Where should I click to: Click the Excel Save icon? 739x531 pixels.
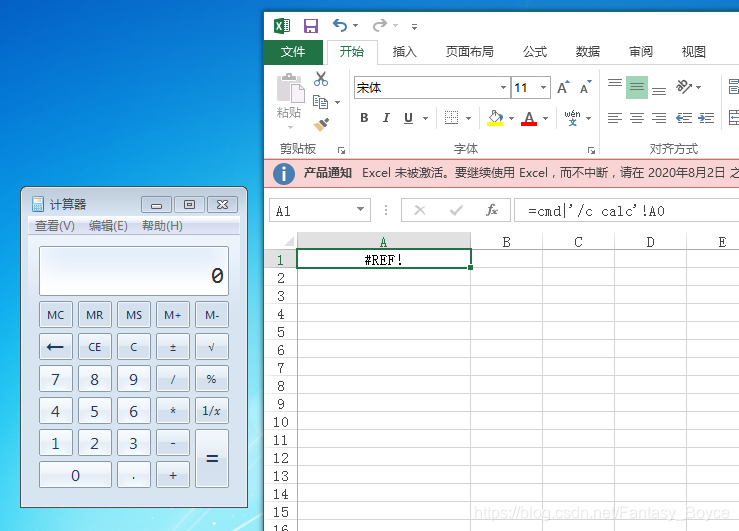click(311, 25)
